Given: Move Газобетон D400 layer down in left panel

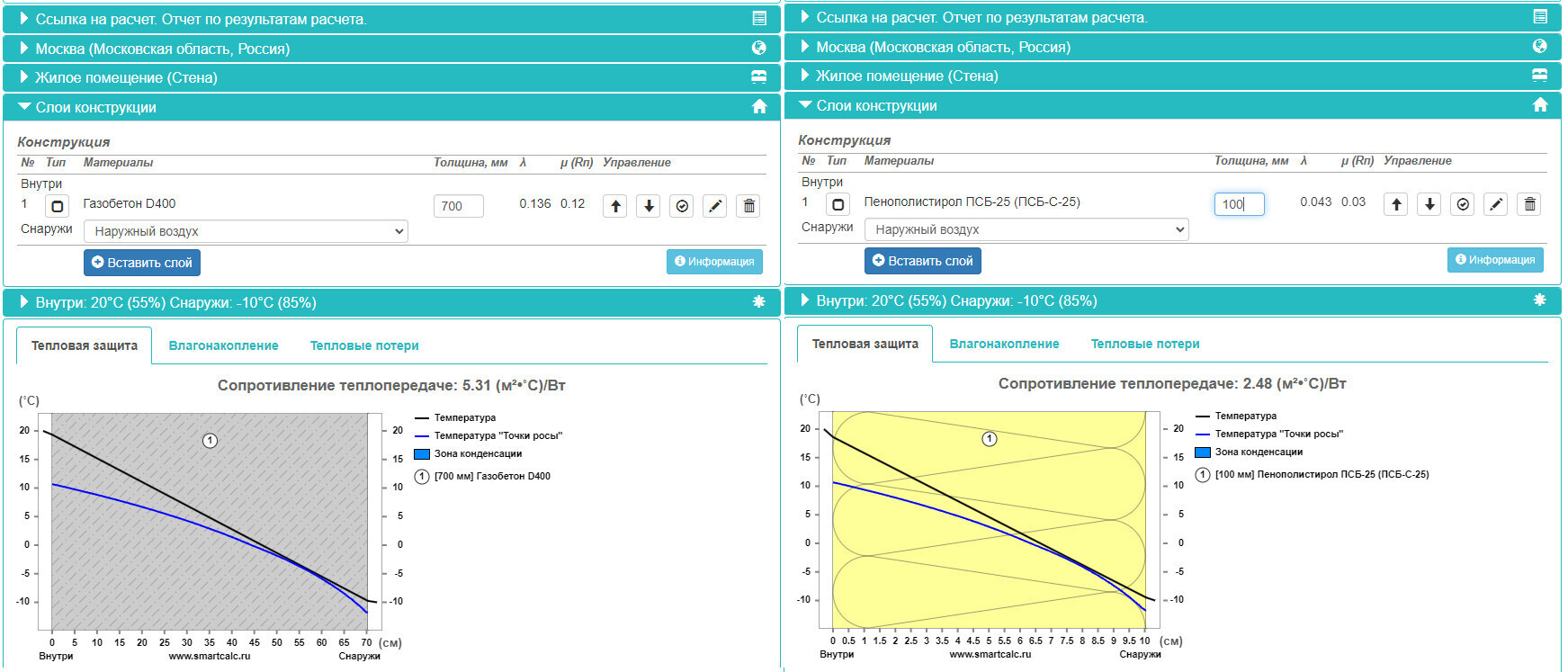Looking at the screenshot, I should (649, 206).
